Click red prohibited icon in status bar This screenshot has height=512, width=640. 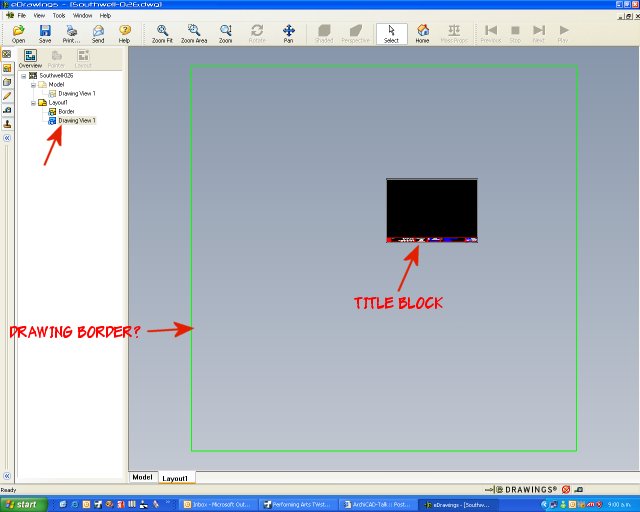[x=566, y=490]
